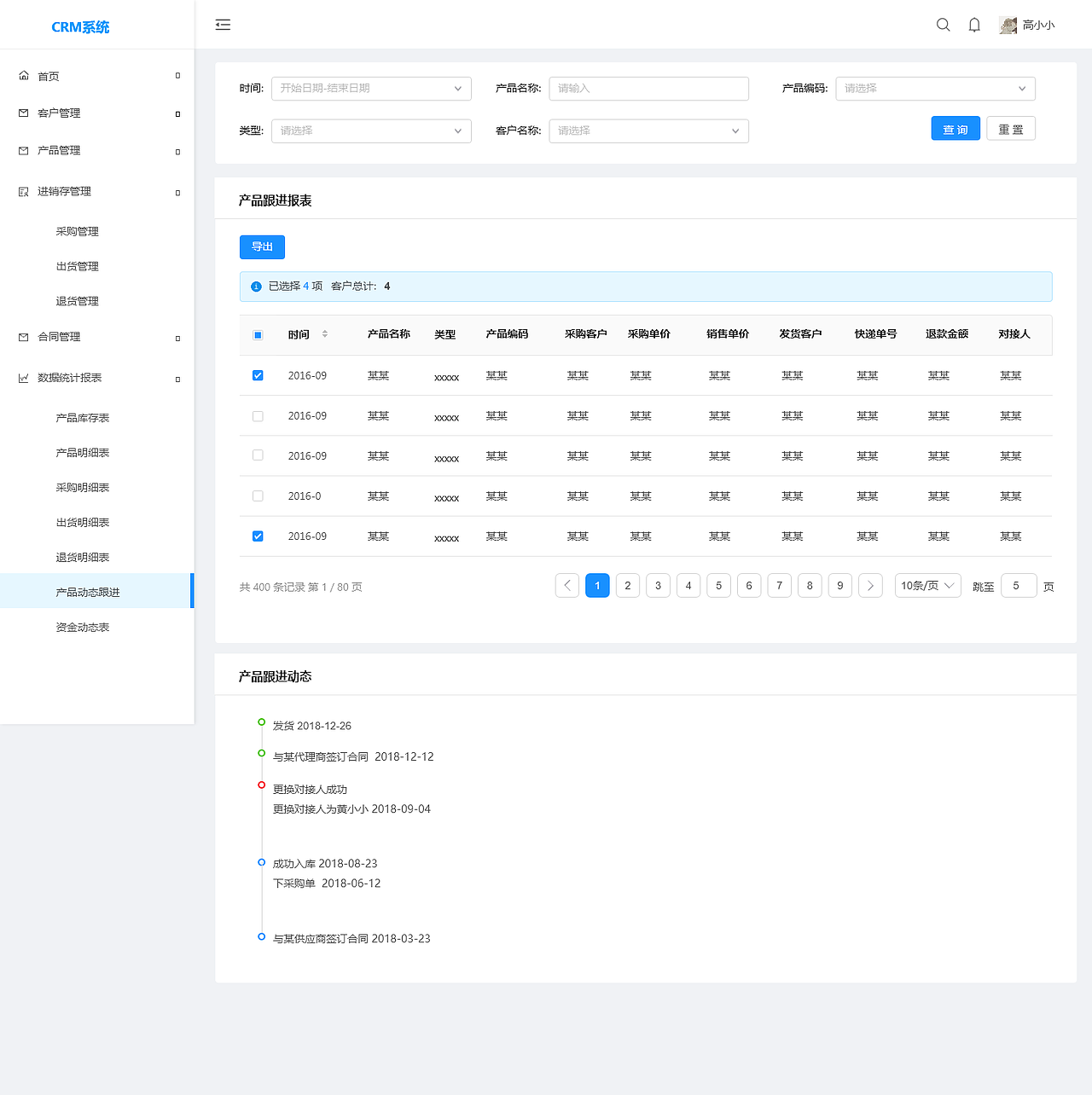The image size is (1092, 1095).
Task: Check the third table row checkbox
Action: [258, 455]
